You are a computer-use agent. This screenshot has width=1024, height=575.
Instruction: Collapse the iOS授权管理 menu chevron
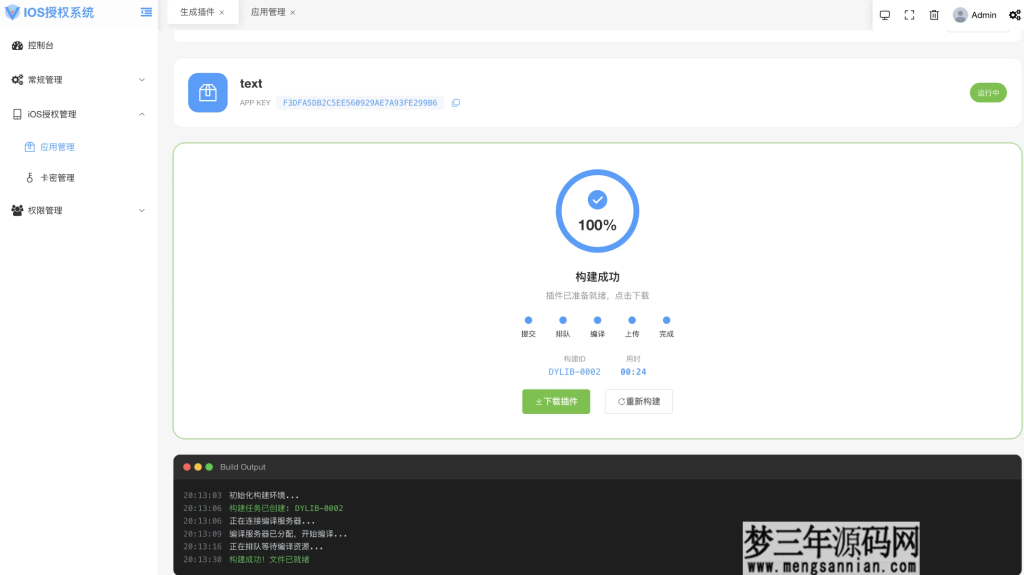[142, 114]
